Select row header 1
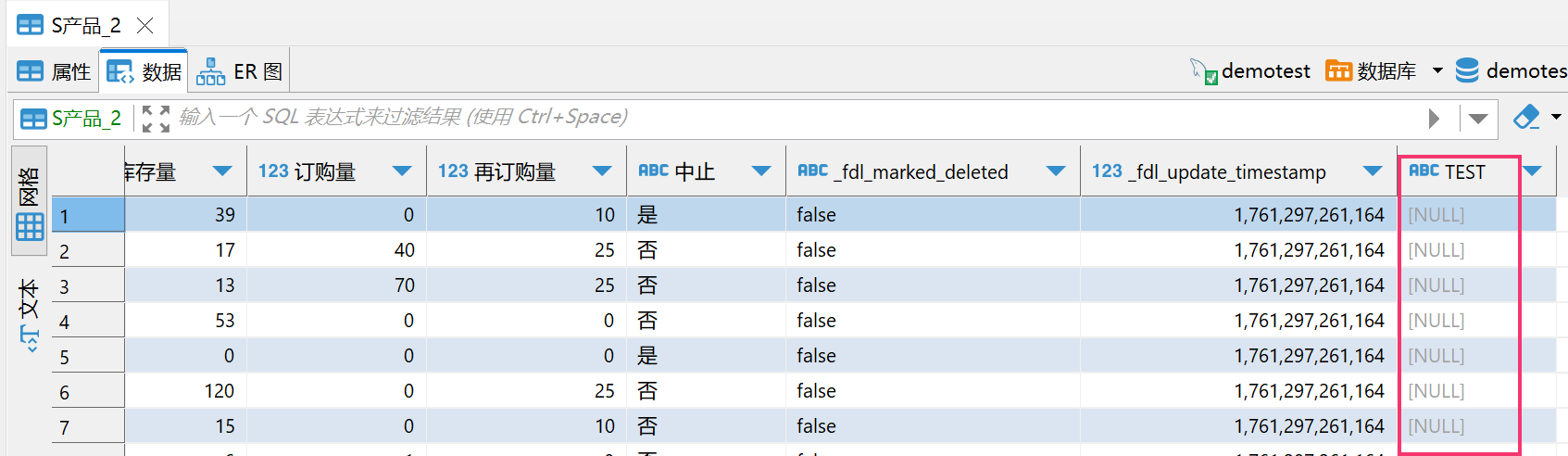 [x=88, y=215]
